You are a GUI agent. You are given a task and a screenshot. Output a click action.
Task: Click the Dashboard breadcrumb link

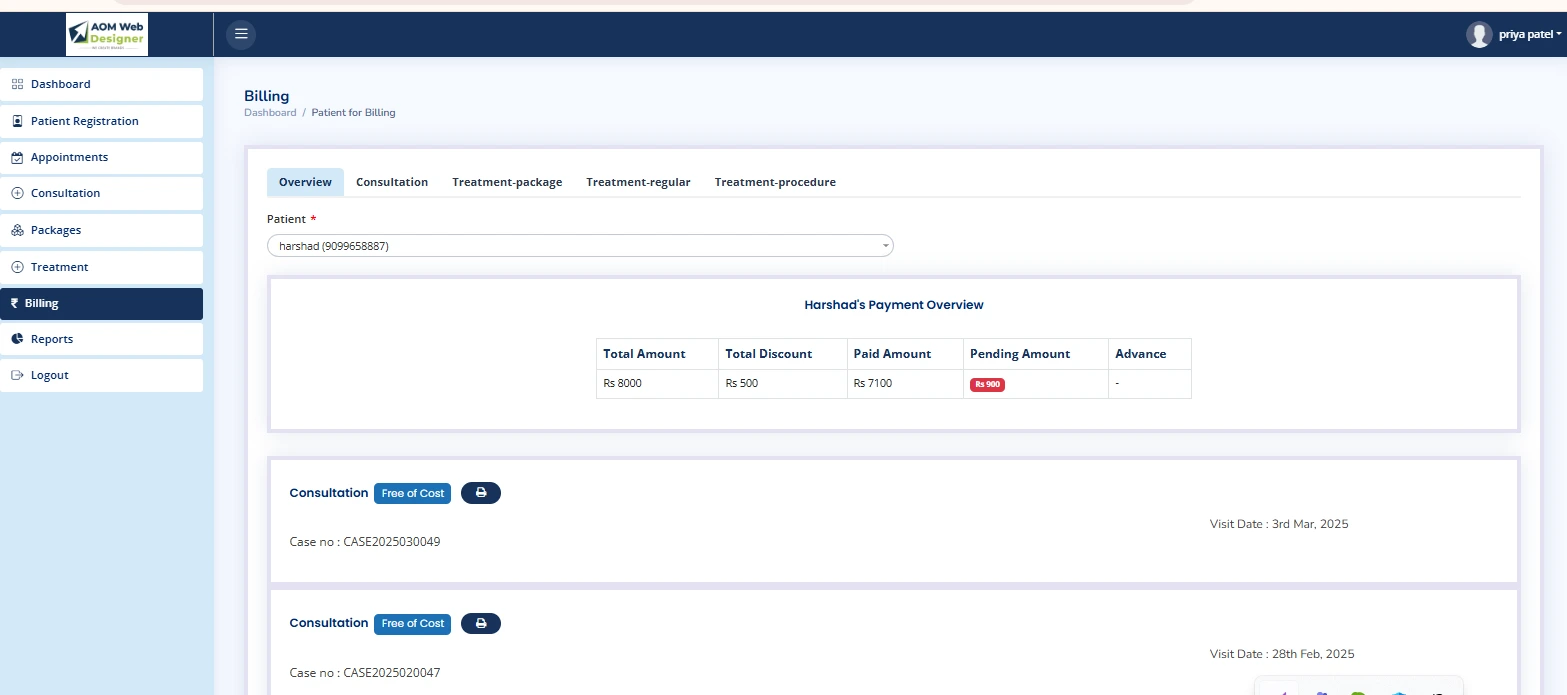click(270, 112)
